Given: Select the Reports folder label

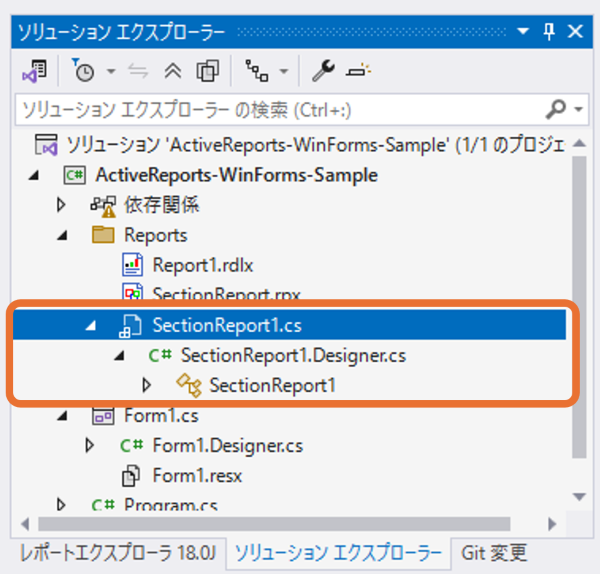Looking at the screenshot, I should pos(156,235).
